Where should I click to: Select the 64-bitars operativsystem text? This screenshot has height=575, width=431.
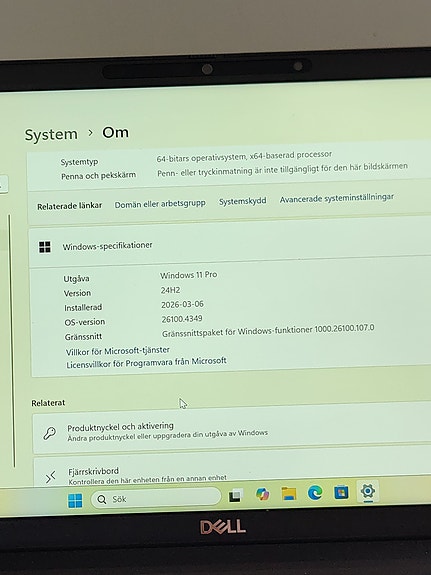(244, 156)
